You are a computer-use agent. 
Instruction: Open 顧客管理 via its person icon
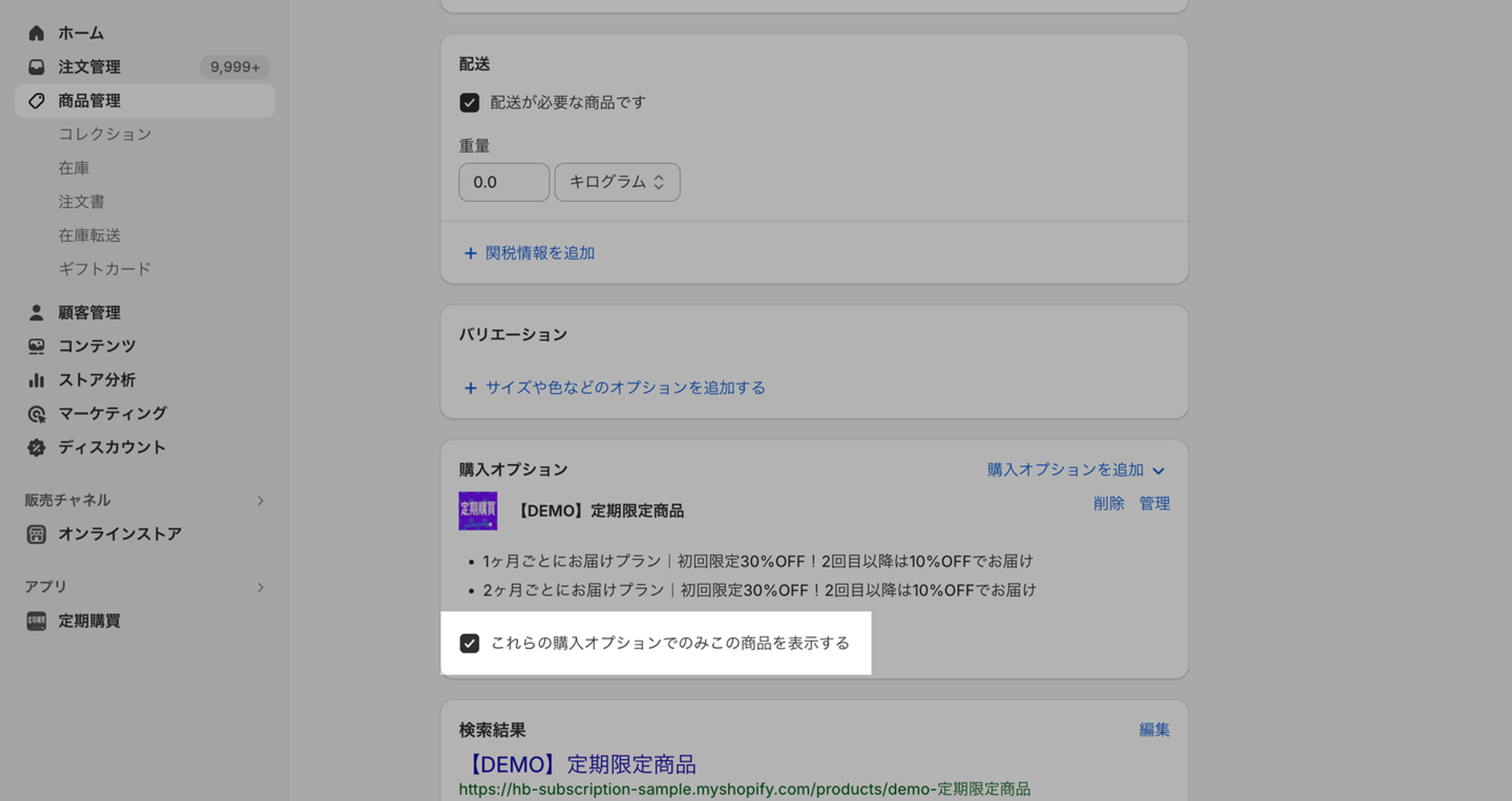pyautogui.click(x=36, y=313)
